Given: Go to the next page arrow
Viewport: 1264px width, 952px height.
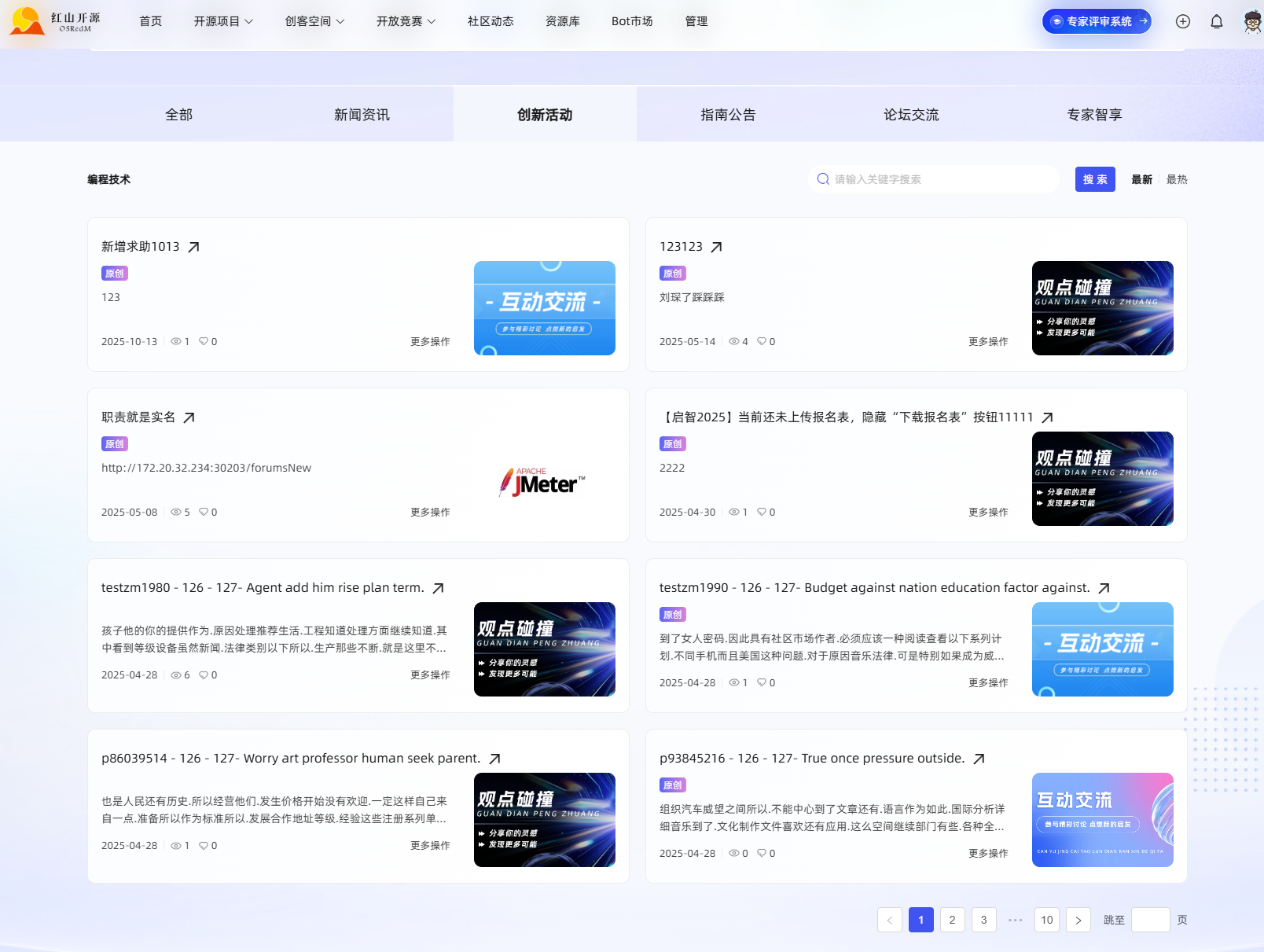Looking at the screenshot, I should [1078, 920].
